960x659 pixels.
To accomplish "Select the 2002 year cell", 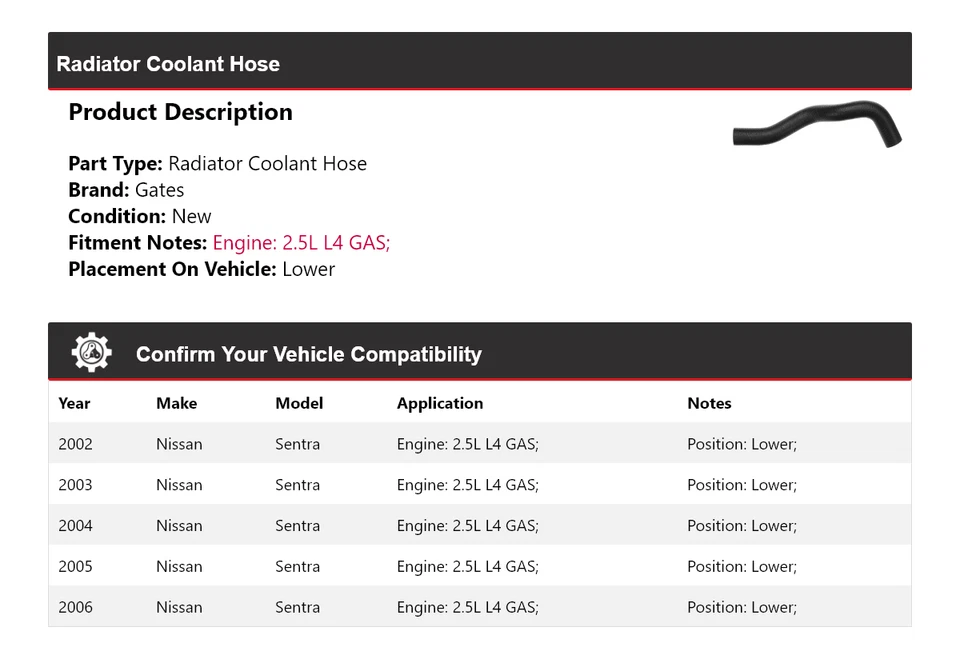I will (x=75, y=444).
